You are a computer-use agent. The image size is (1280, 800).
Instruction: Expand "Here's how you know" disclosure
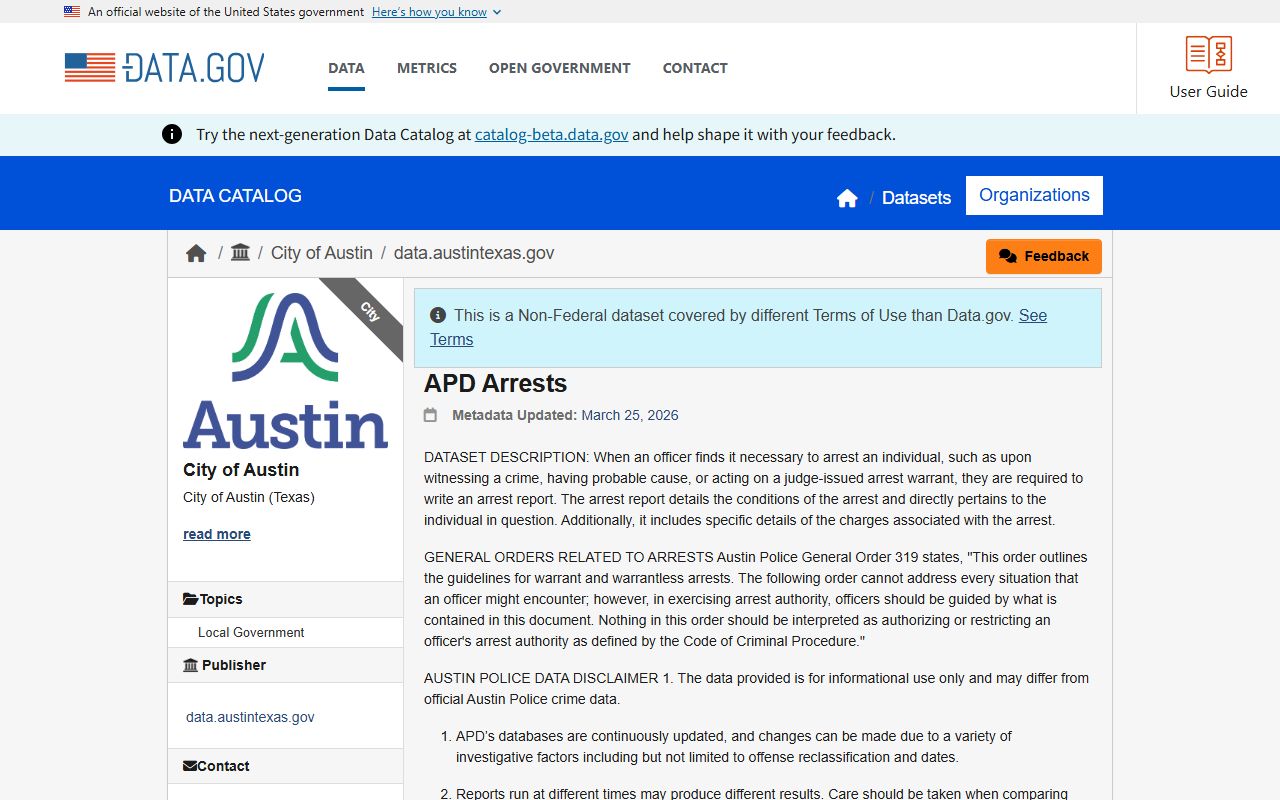coord(436,12)
